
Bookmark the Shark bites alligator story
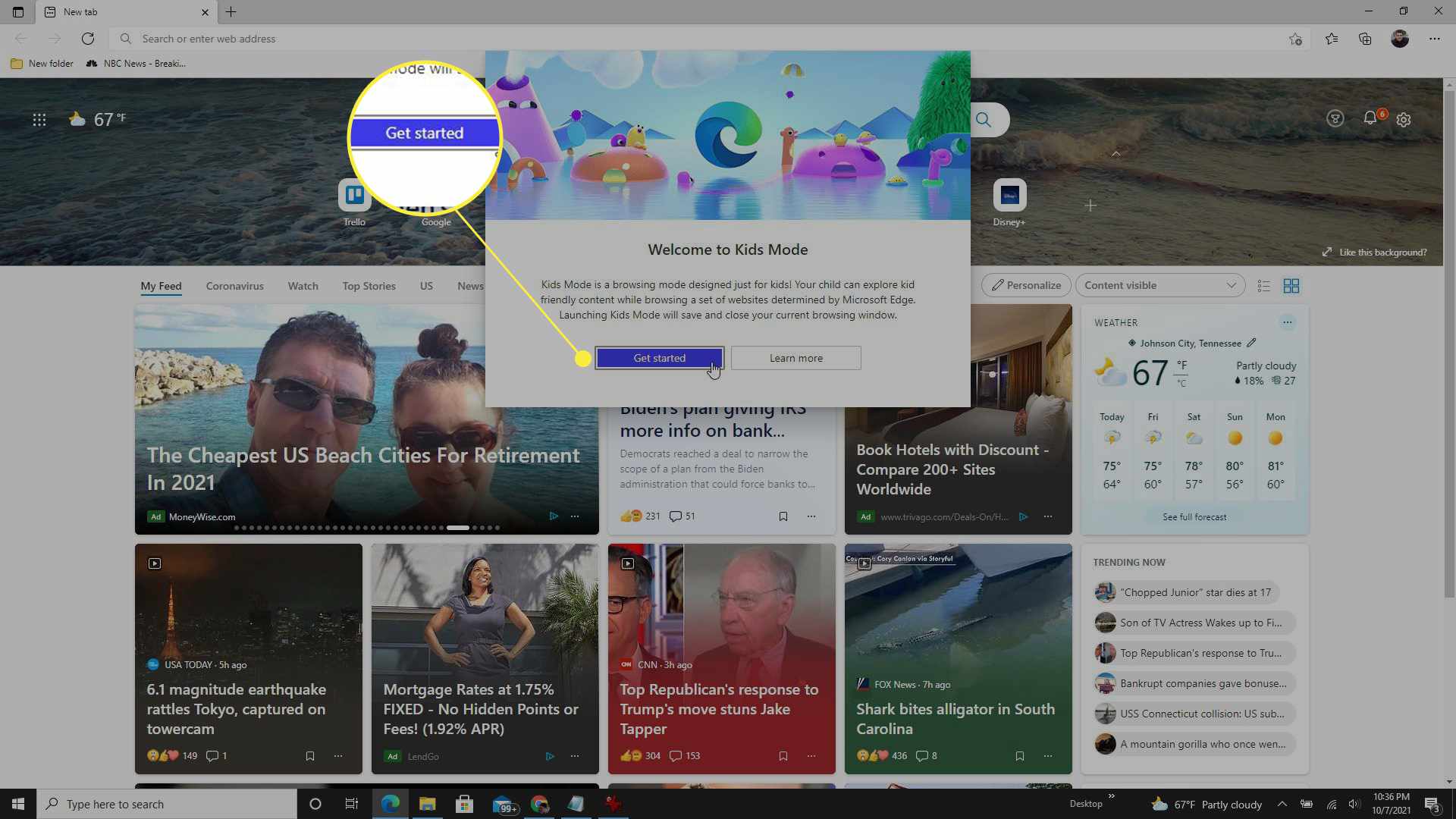(1020, 756)
